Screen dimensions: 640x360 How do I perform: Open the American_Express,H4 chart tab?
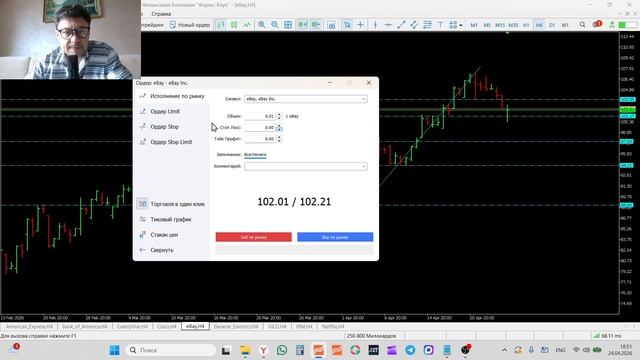pos(29,327)
